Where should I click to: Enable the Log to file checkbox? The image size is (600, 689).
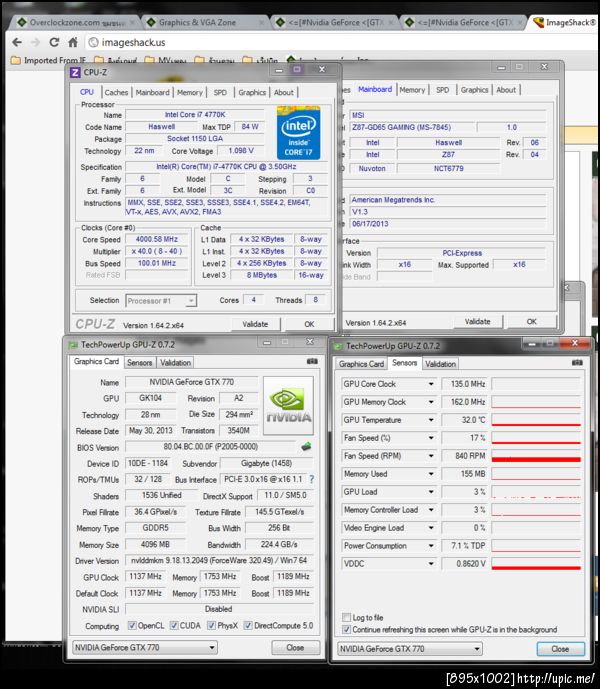(346, 617)
